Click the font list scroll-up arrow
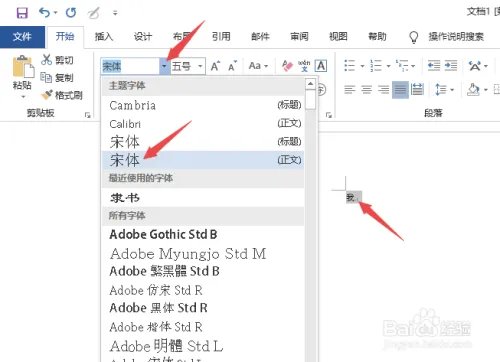Screen dimensions: 500x362 [310, 84]
